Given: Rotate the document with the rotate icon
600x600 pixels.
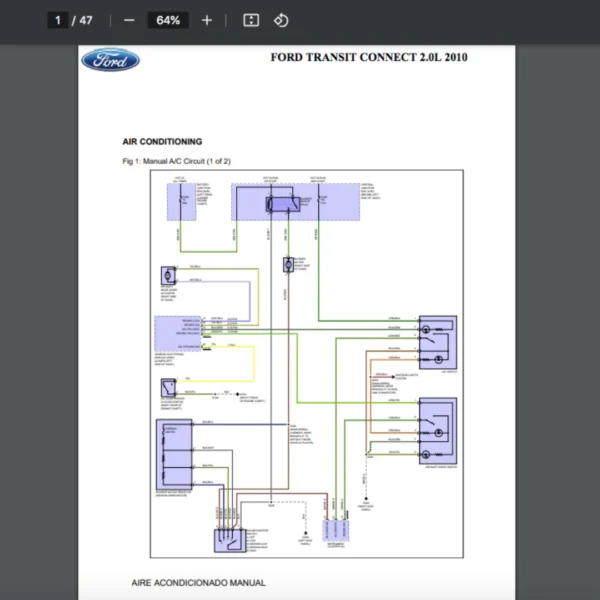Looking at the screenshot, I should 281,20.
